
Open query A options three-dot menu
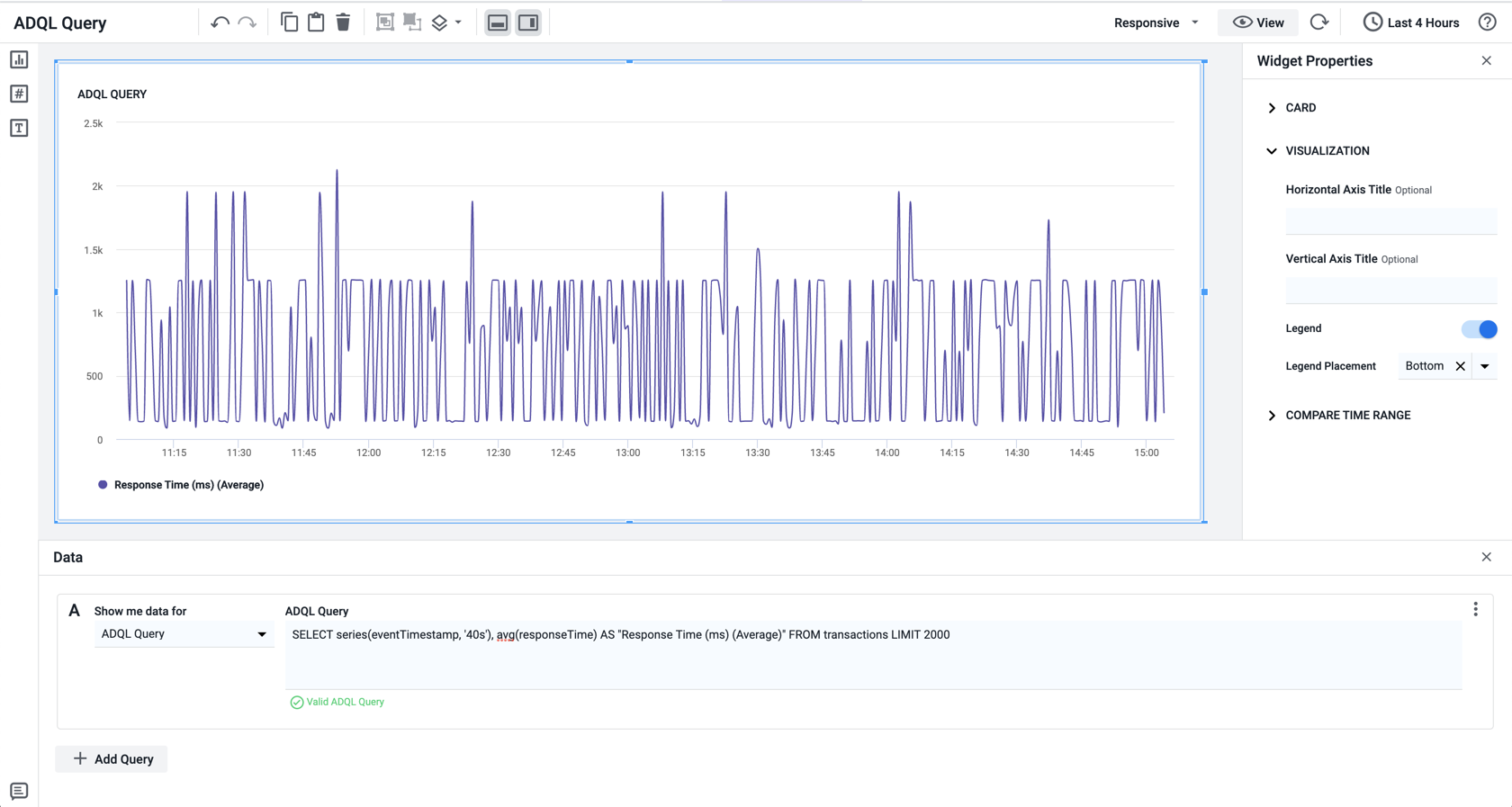click(x=1475, y=610)
